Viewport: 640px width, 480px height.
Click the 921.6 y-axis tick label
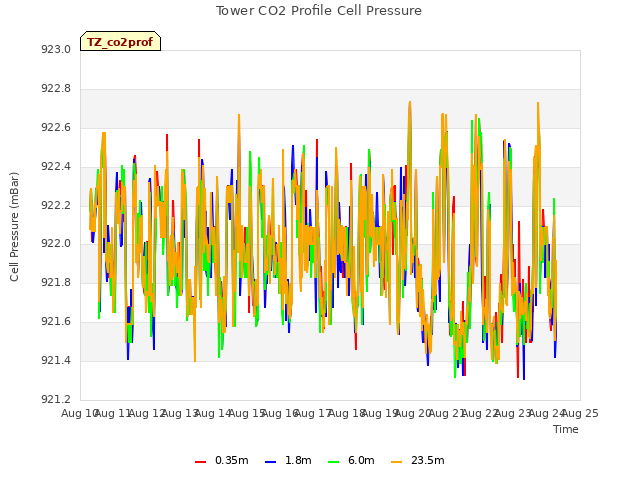pyautogui.click(x=56, y=322)
